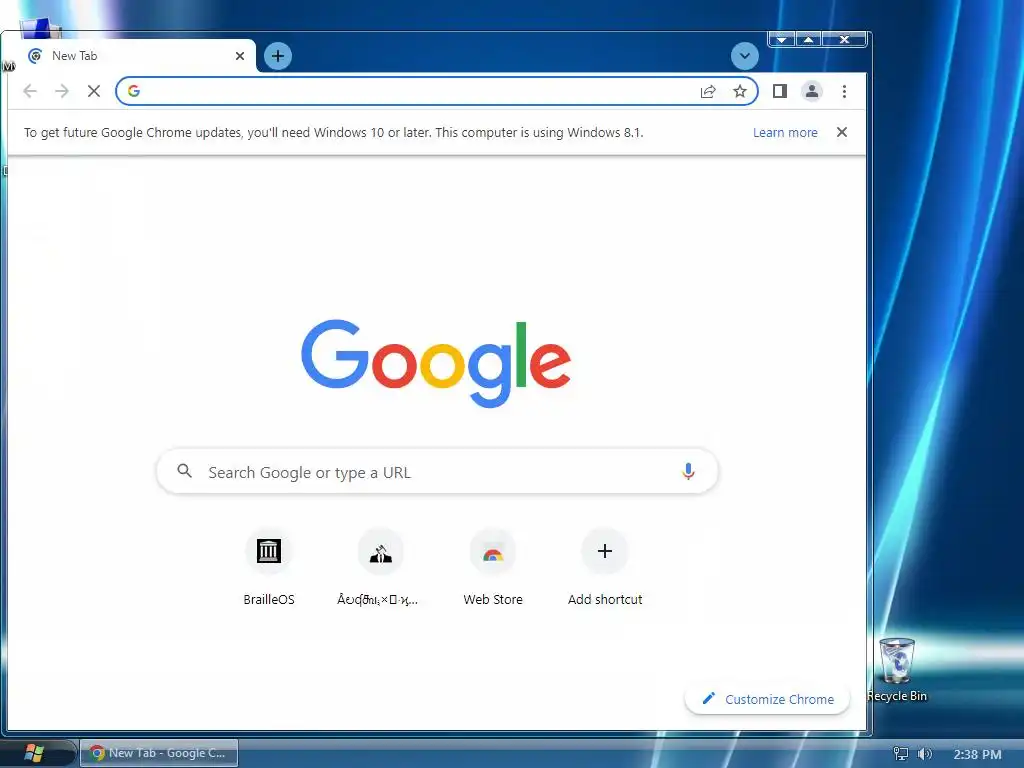The height and width of the screenshot is (768, 1024).
Task: Go forward with the forward arrow
Action: tap(62, 91)
